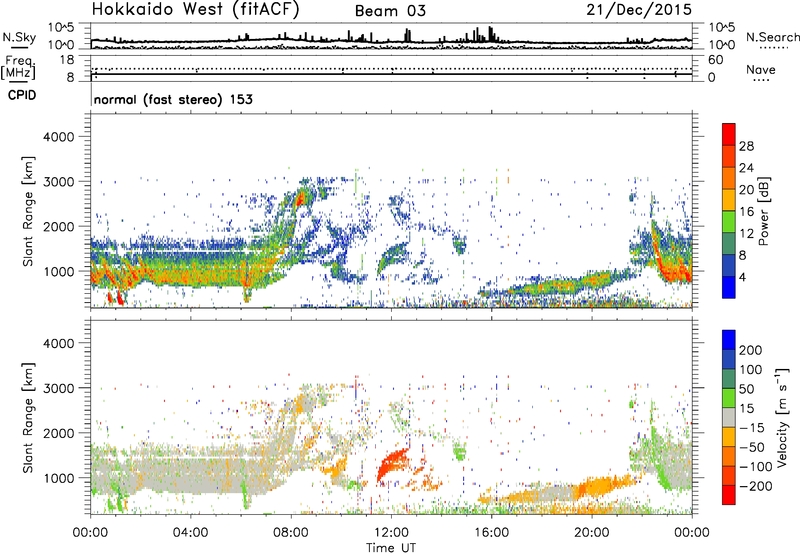Click the "28" power colorbar tick

pos(746,146)
